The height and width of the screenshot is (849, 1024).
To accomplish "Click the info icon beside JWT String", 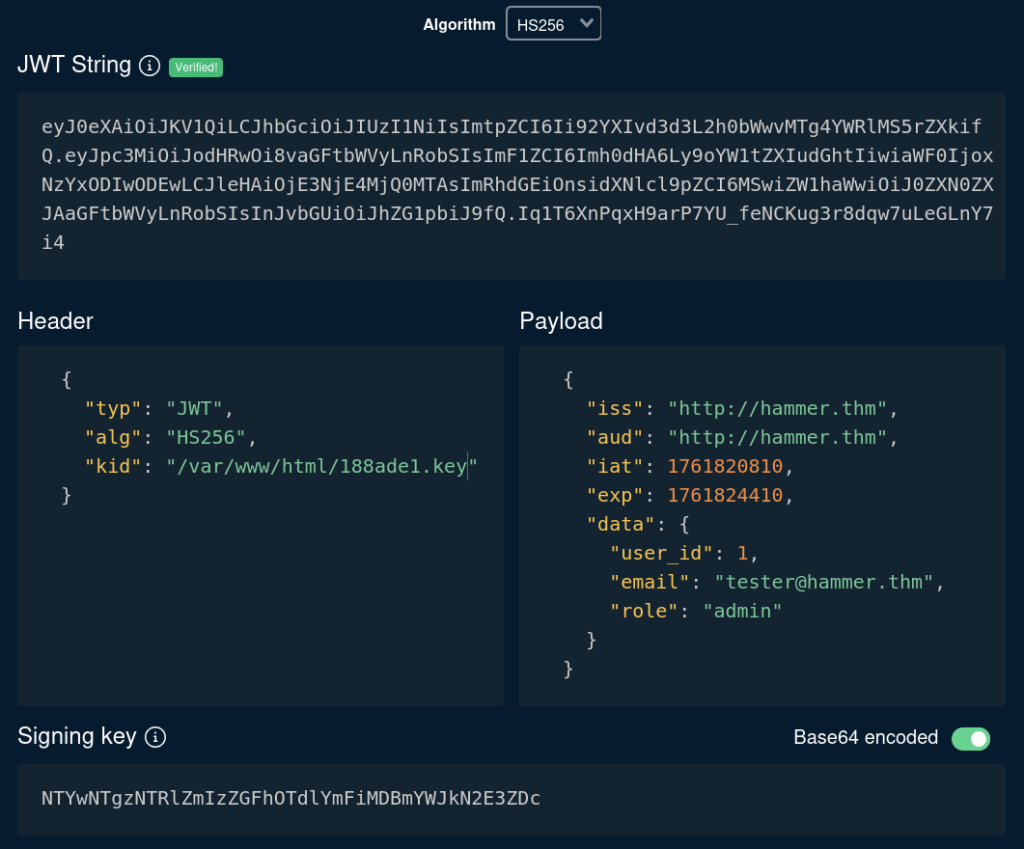I will pyautogui.click(x=149, y=66).
